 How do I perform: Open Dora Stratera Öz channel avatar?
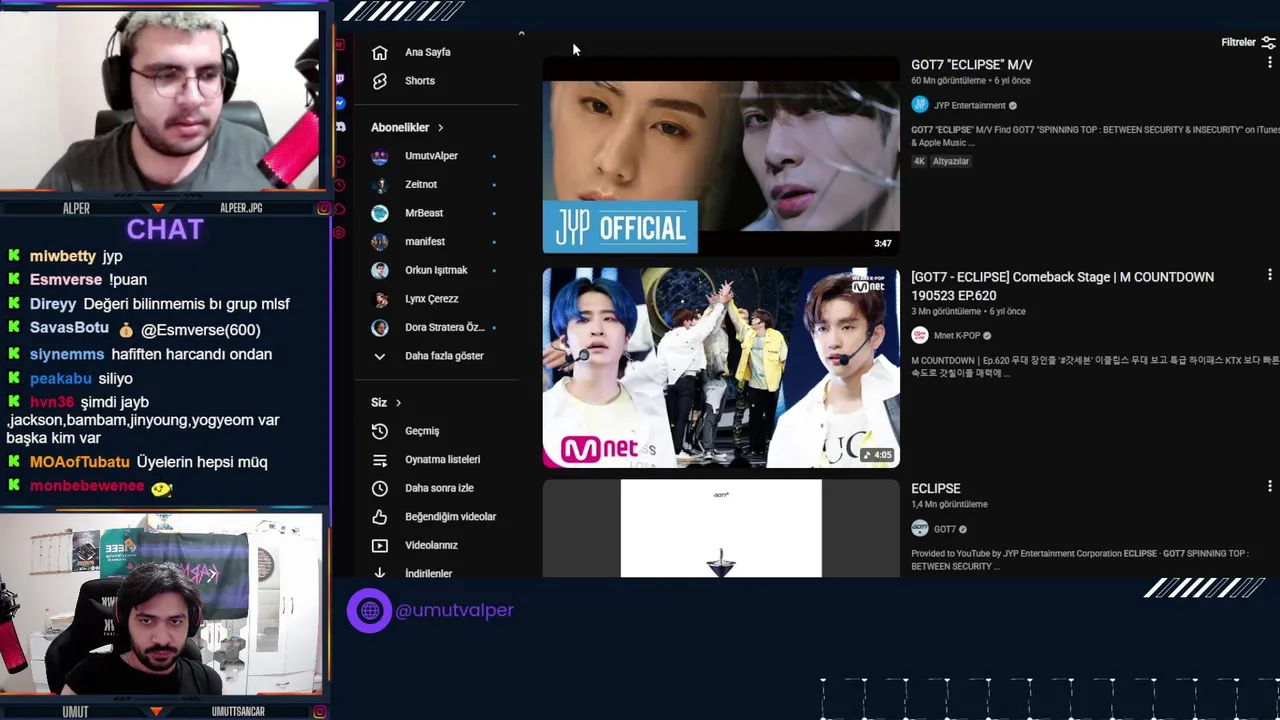click(x=379, y=327)
